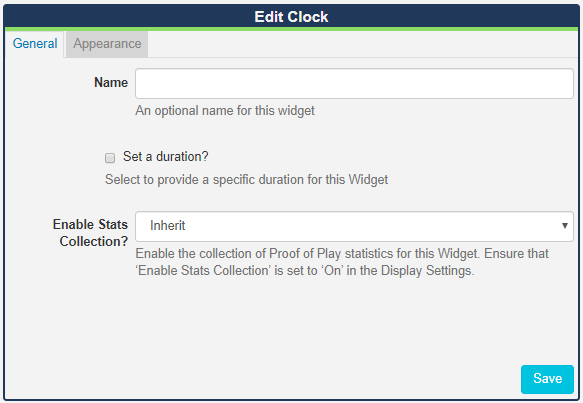The height and width of the screenshot is (403, 583).
Task: Click the 'An optional name for this widget' hint
Action: [x=225, y=110]
